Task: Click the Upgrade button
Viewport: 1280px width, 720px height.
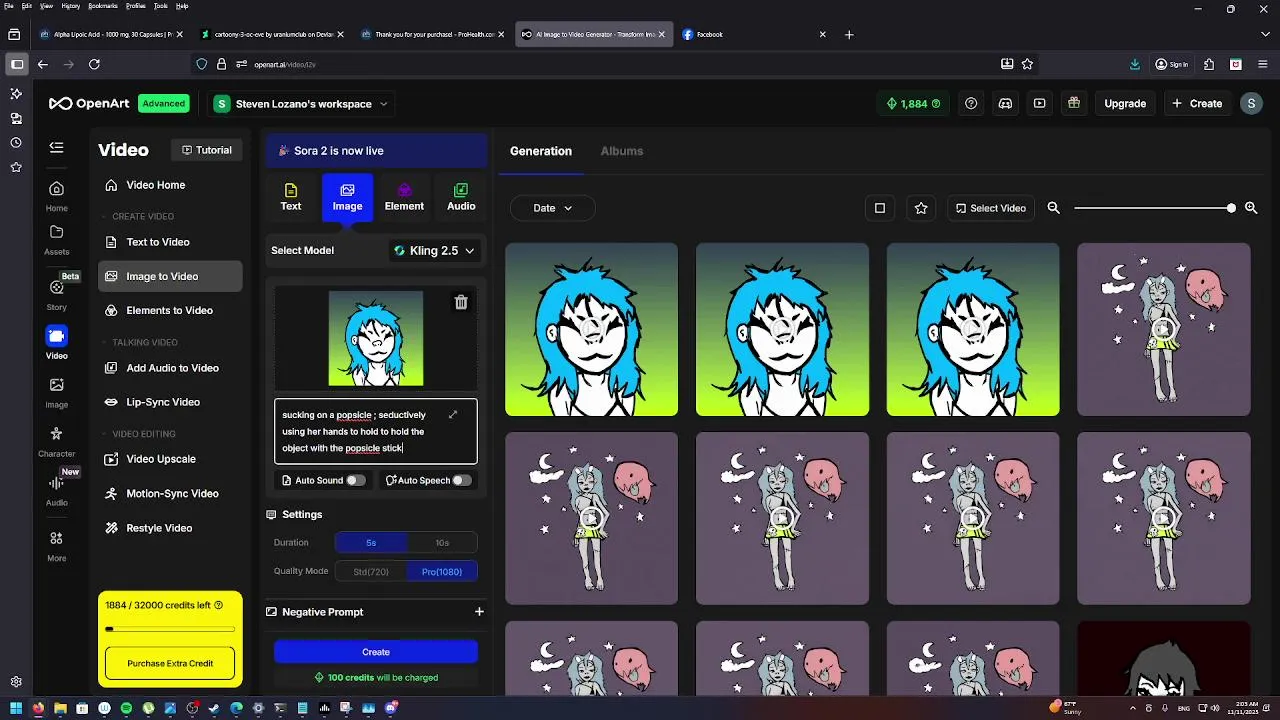Action: click(x=1125, y=103)
